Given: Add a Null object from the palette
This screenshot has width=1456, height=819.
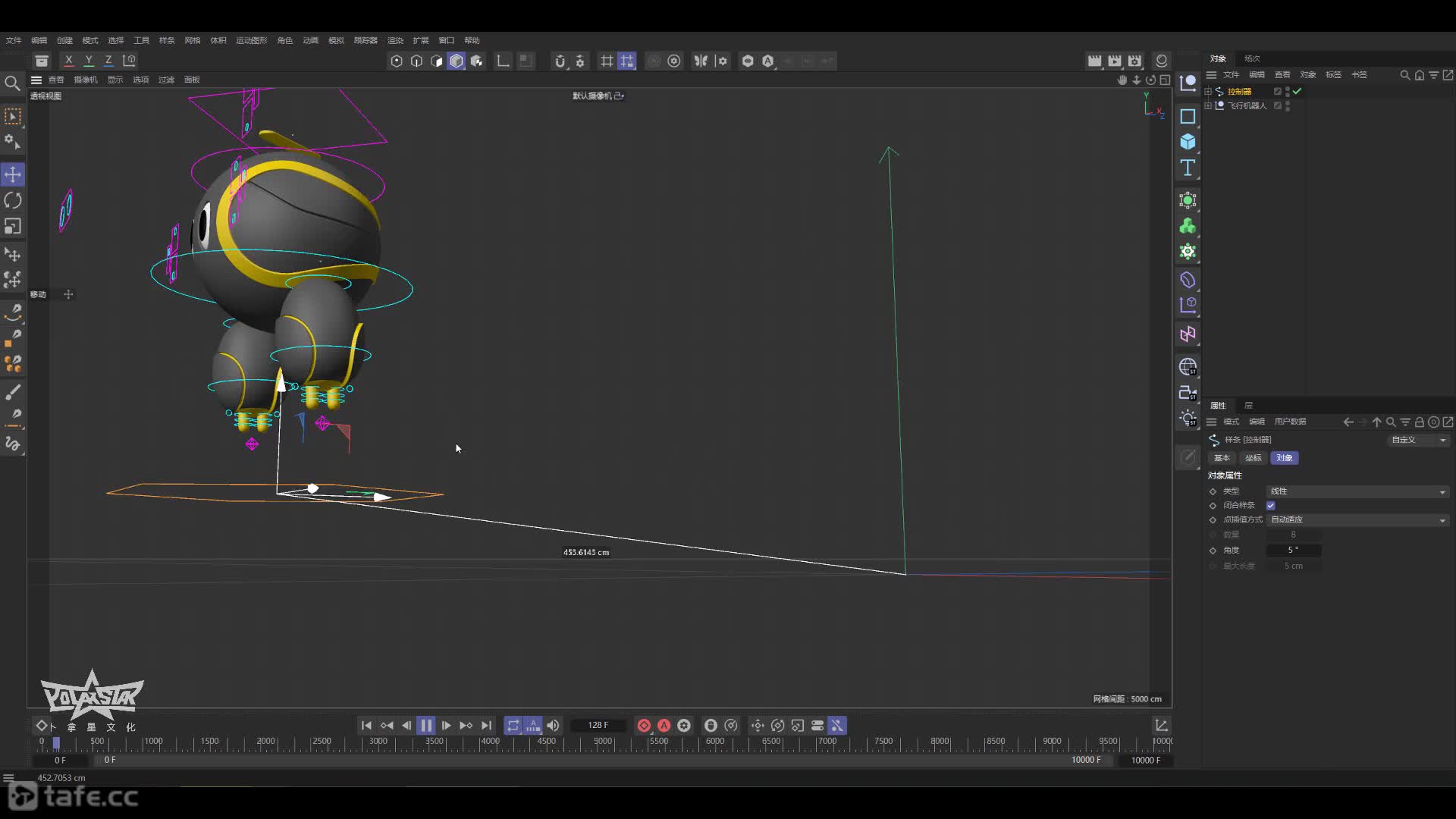Looking at the screenshot, I should [1188, 82].
